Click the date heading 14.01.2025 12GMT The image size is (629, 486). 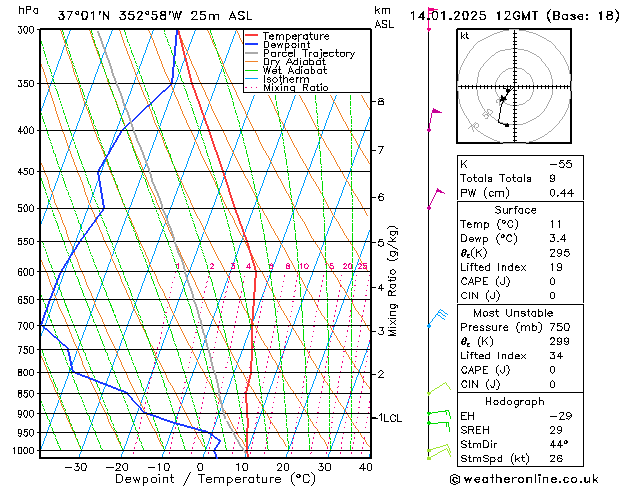[476, 16]
